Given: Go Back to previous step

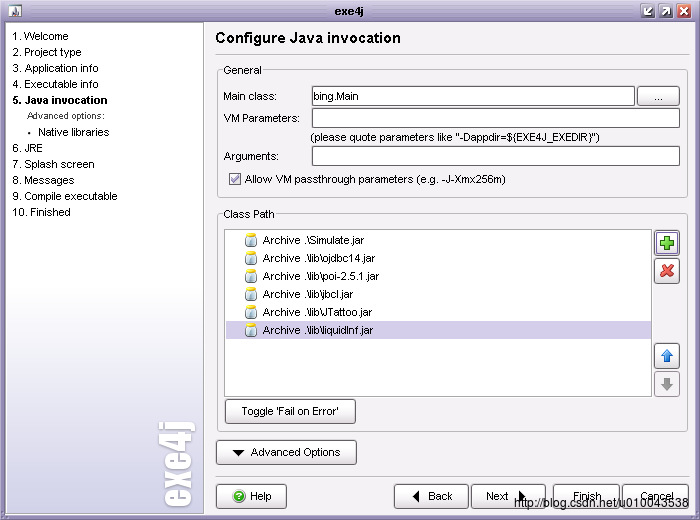Looking at the screenshot, I should [x=431, y=496].
